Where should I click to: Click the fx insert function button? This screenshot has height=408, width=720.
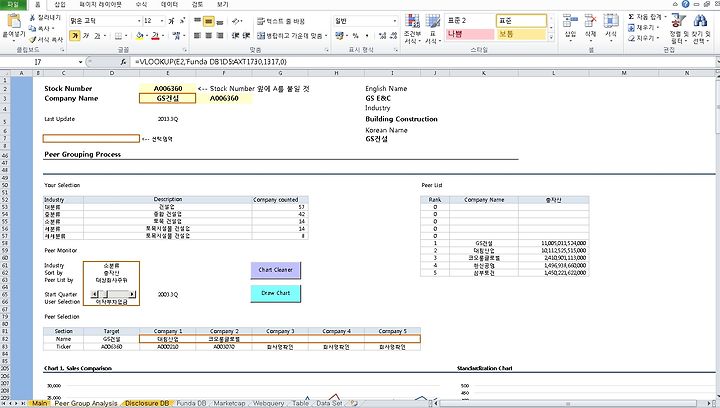click(x=123, y=62)
